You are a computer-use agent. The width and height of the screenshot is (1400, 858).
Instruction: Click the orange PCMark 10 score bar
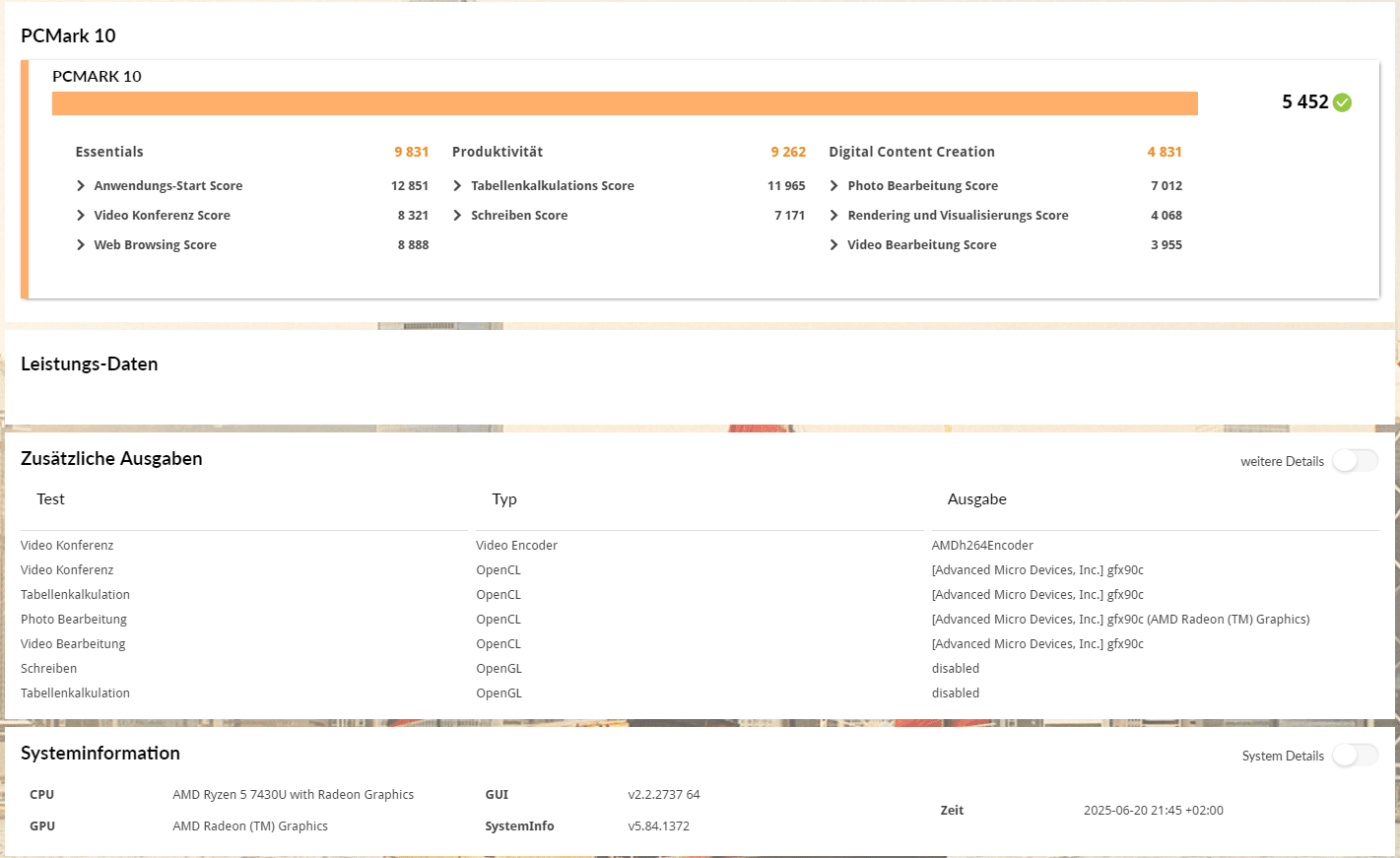pyautogui.click(x=625, y=103)
